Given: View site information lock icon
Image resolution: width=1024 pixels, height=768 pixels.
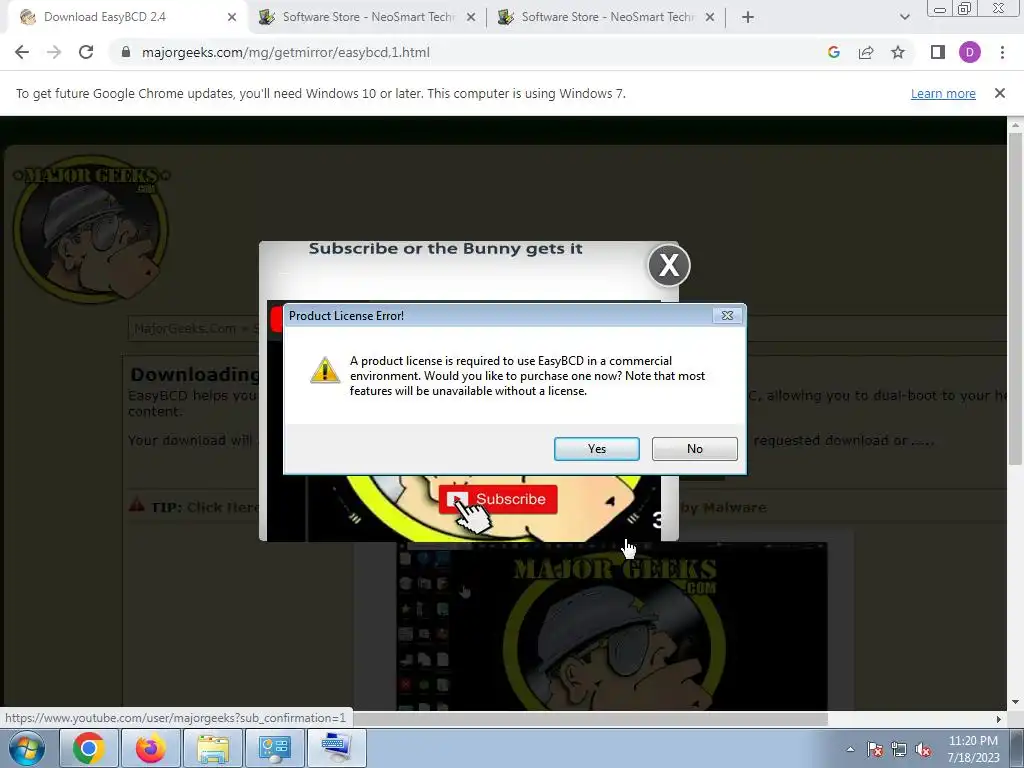Looking at the screenshot, I should click(x=126, y=52).
